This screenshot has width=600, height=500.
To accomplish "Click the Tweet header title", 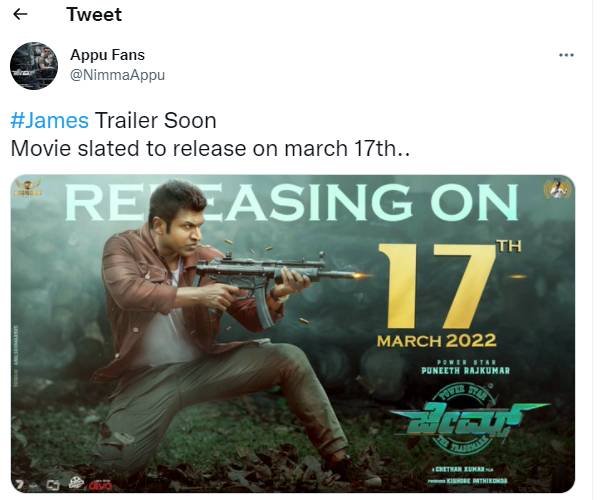I will click(95, 15).
